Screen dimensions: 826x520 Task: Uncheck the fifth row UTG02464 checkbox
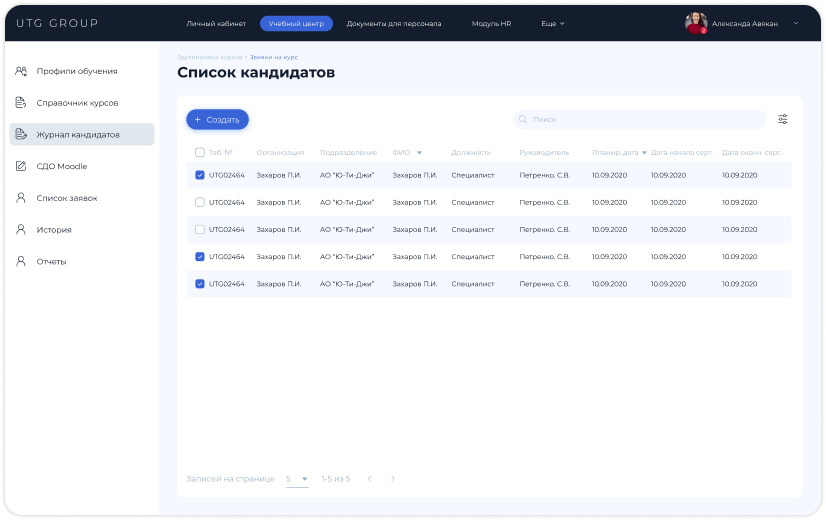point(200,283)
